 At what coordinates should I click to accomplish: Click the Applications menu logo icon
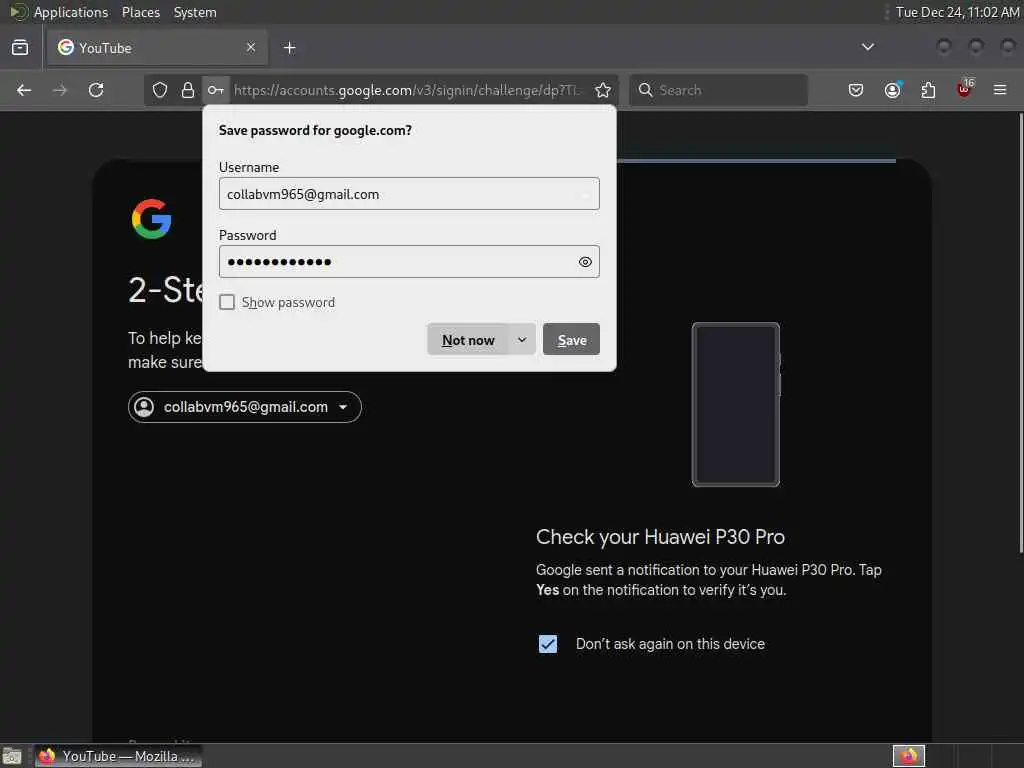19,12
